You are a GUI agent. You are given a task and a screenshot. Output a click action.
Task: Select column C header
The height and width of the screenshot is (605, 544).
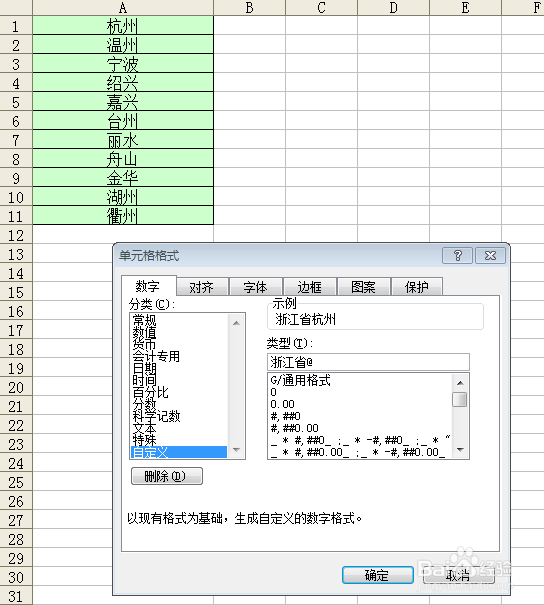pyautogui.click(x=321, y=8)
